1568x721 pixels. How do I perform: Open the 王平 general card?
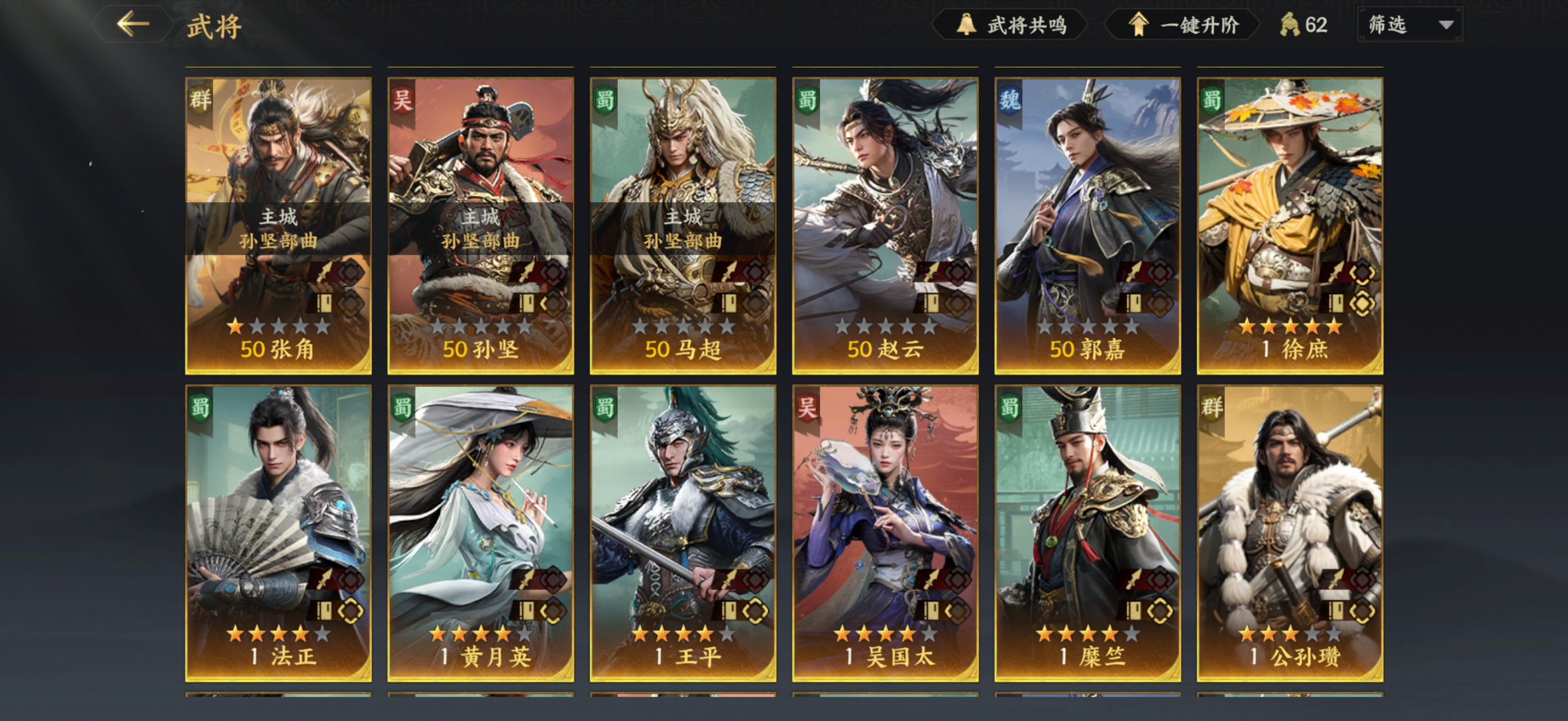[x=683, y=533]
